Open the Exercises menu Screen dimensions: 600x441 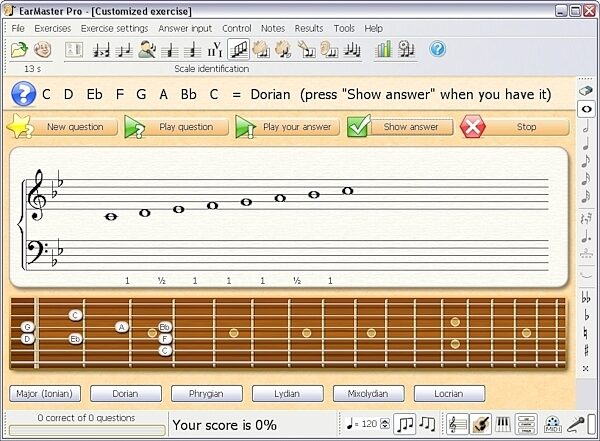[53, 28]
